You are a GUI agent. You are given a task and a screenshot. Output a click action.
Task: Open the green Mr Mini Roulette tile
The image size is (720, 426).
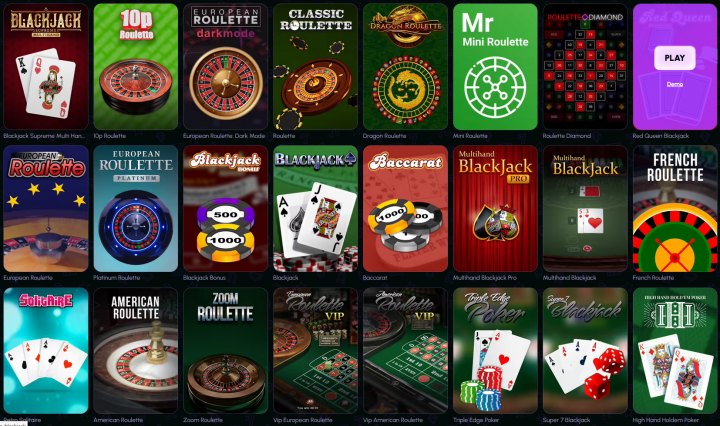(495, 67)
